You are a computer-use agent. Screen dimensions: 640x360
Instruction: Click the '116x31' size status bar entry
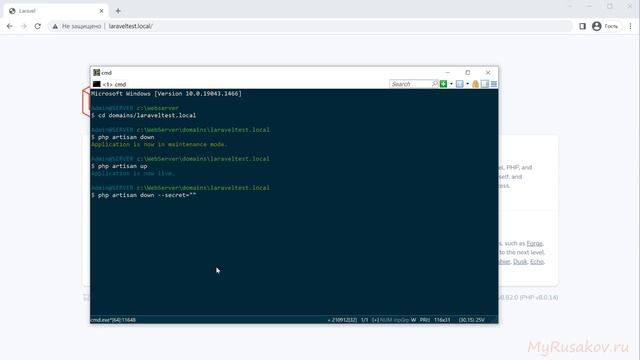[442, 320]
